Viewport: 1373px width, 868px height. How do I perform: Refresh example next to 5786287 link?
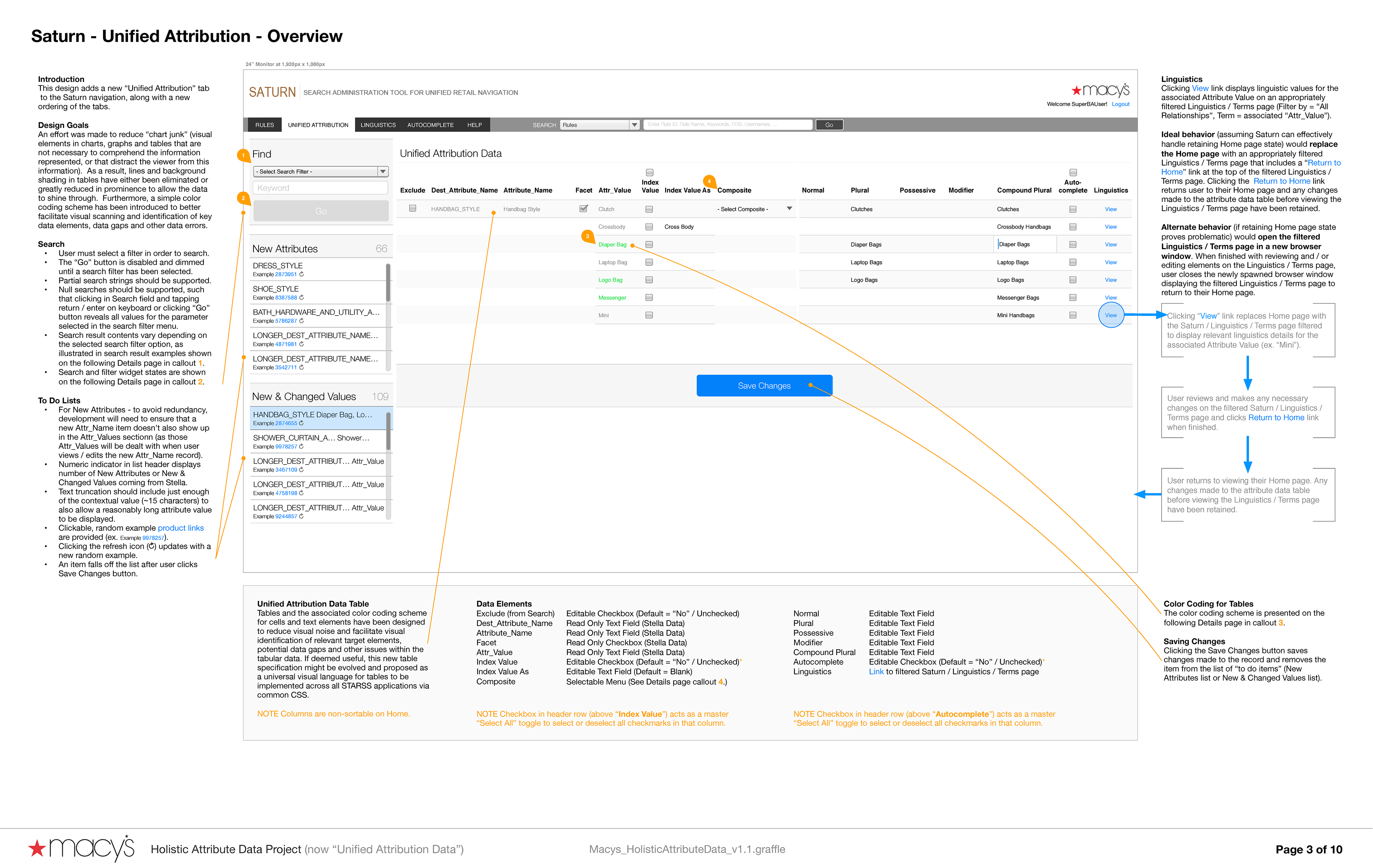point(302,321)
